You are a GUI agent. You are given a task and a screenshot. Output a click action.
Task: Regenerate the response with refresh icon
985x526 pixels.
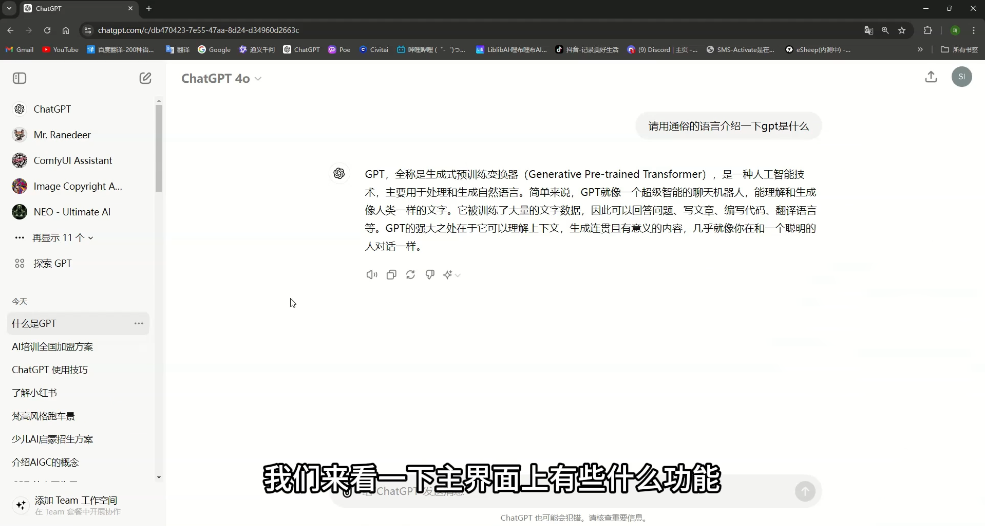click(410, 275)
